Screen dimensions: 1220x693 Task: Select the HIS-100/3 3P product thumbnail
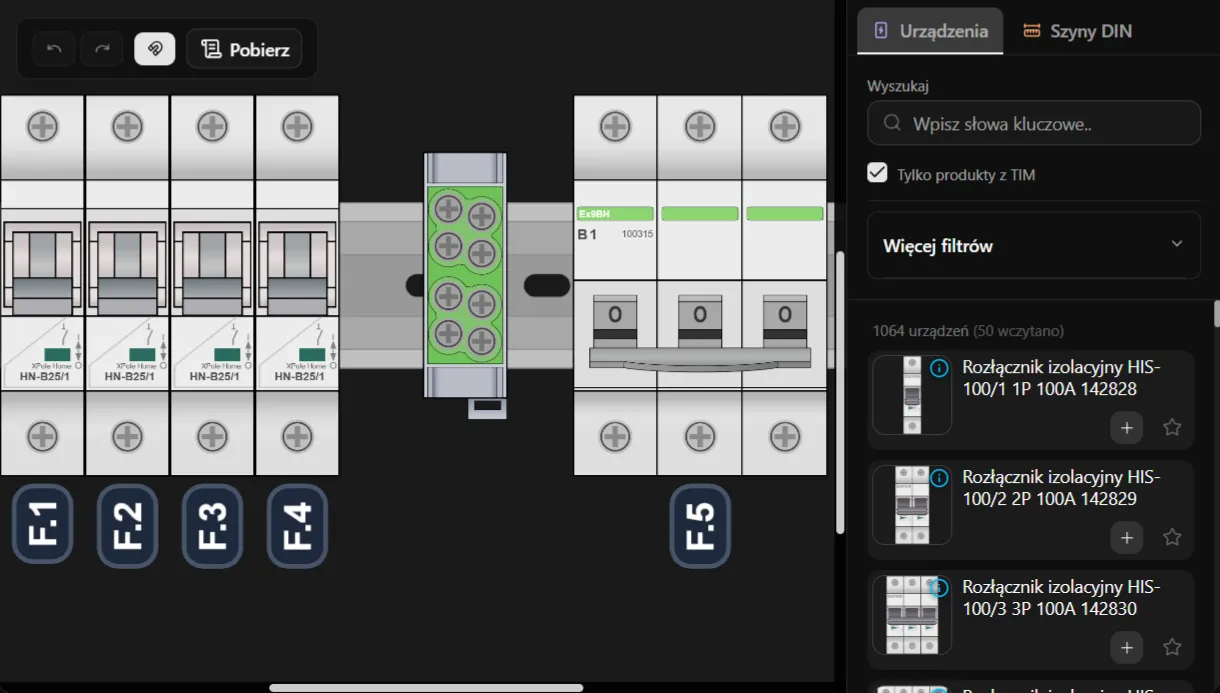(x=911, y=615)
